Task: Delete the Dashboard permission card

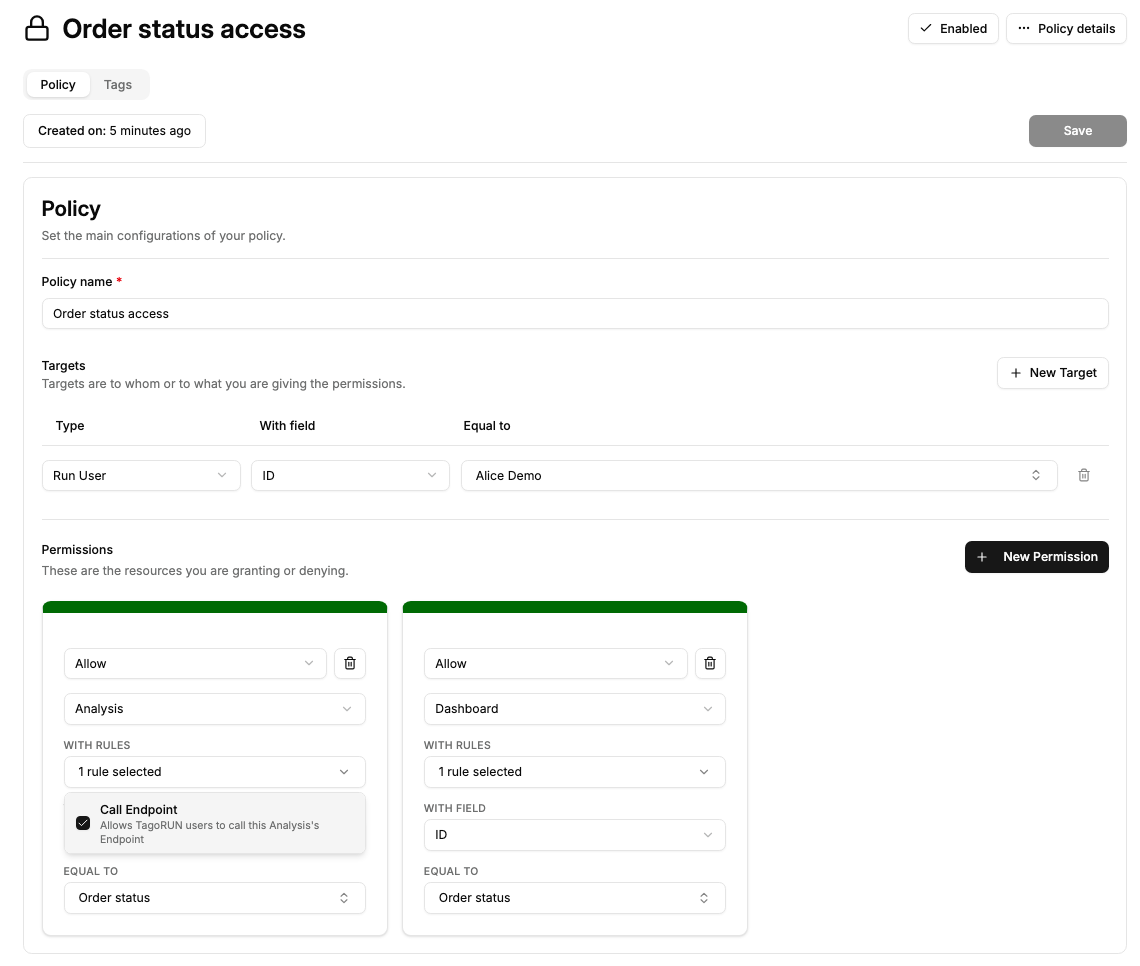Action: tap(710, 664)
